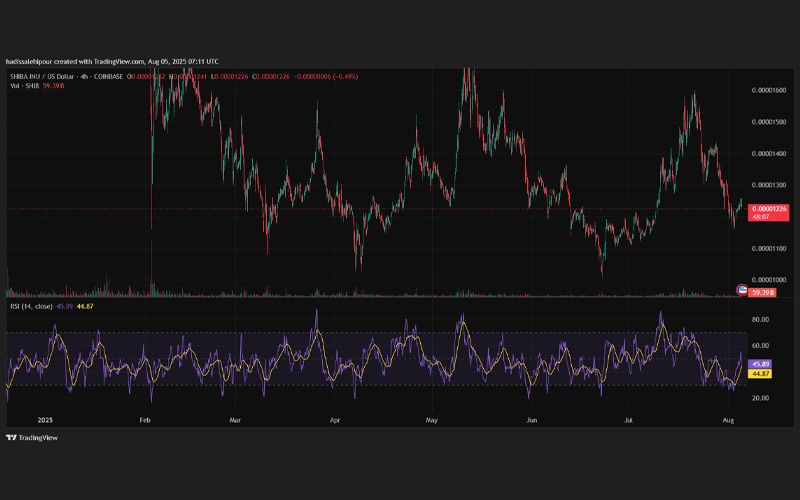
Task: Click the purple RSI value tag 45.89
Action: tap(760, 364)
